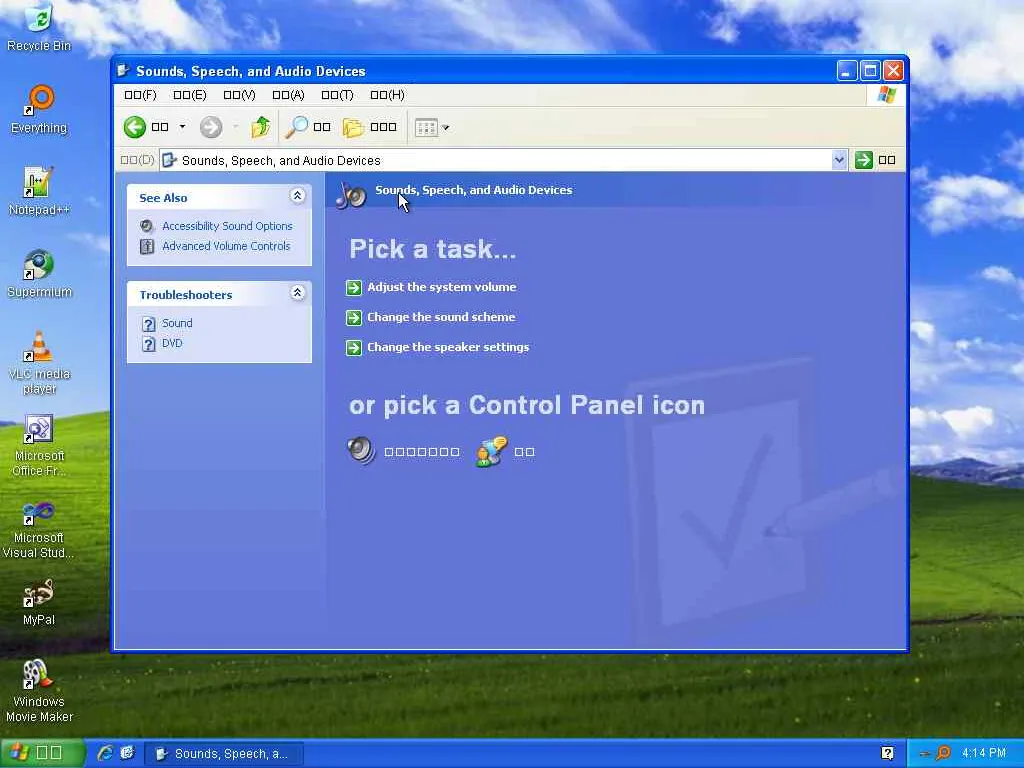The image size is (1024, 768).
Task: Click Adjust the system volume task
Action: (x=441, y=287)
